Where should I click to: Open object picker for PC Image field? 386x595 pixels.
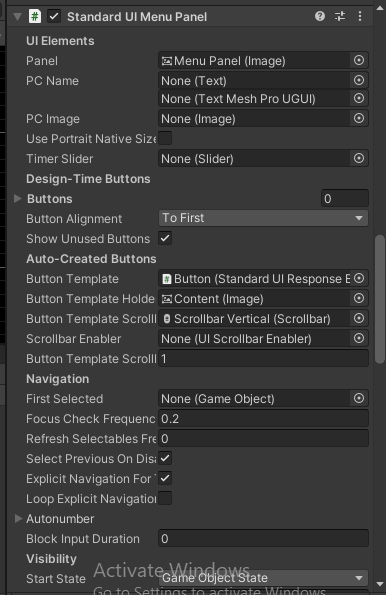coord(359,118)
